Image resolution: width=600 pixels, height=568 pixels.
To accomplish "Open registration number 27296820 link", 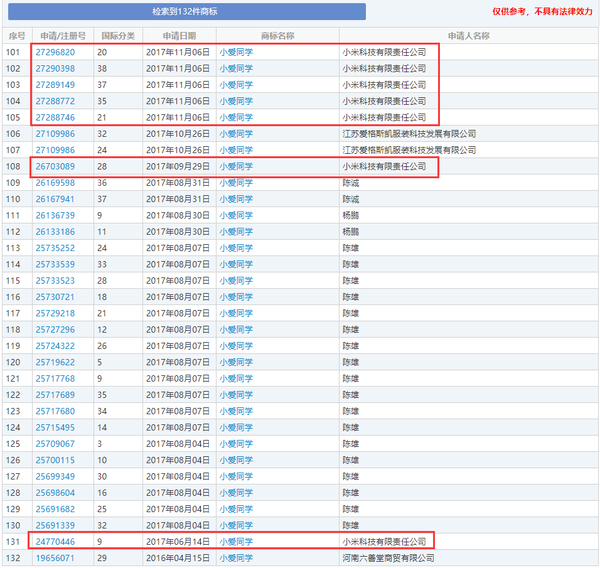I will 55,52.
